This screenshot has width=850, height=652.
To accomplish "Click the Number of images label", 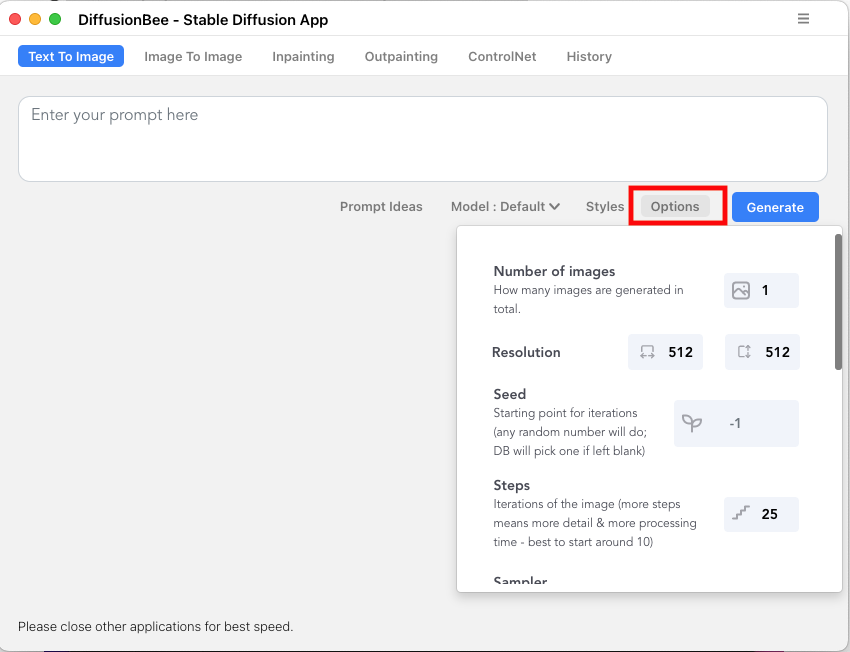I will coord(554,271).
